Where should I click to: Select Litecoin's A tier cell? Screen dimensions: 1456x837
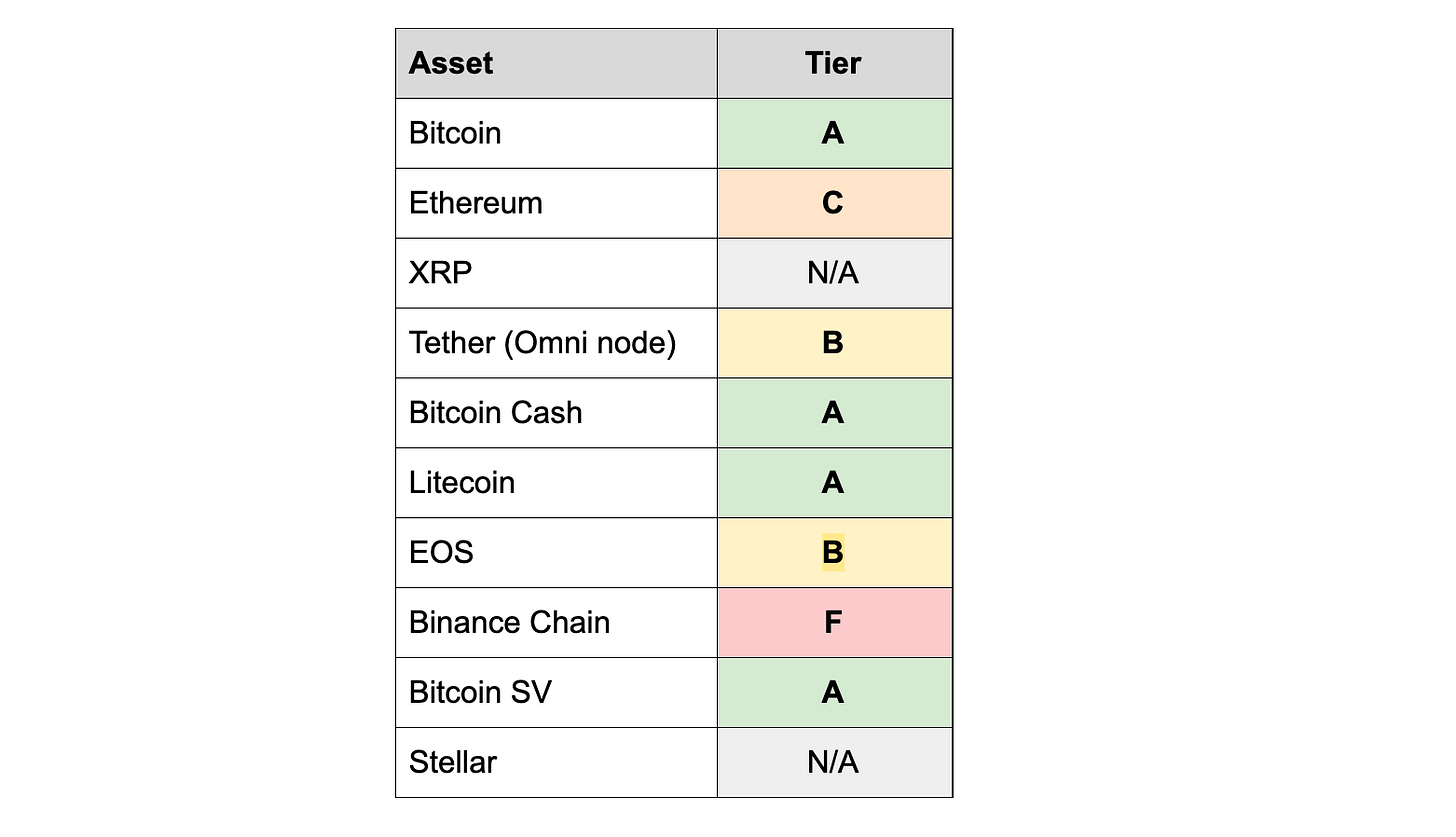(834, 483)
